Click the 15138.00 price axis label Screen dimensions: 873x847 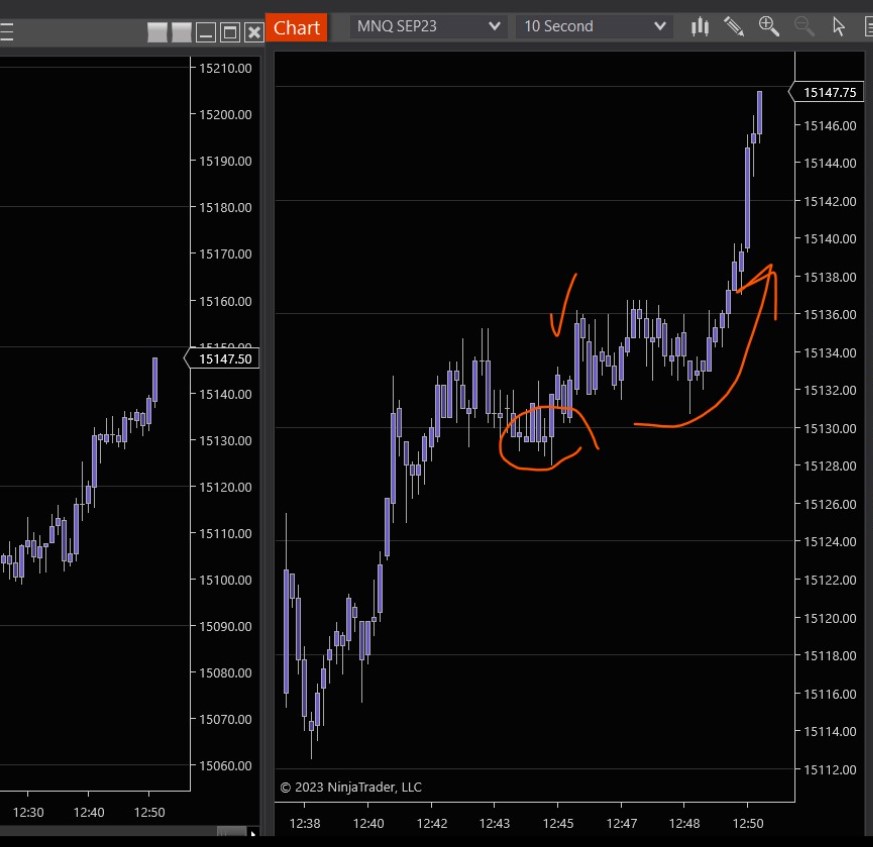830,277
